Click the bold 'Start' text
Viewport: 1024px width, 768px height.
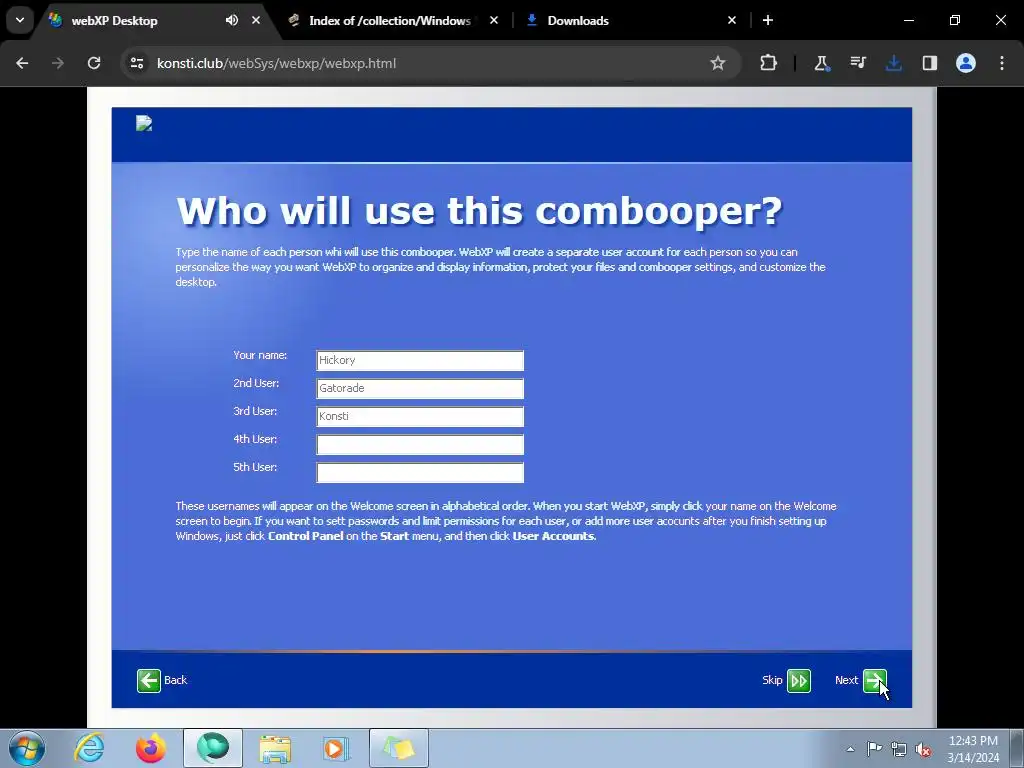point(394,536)
